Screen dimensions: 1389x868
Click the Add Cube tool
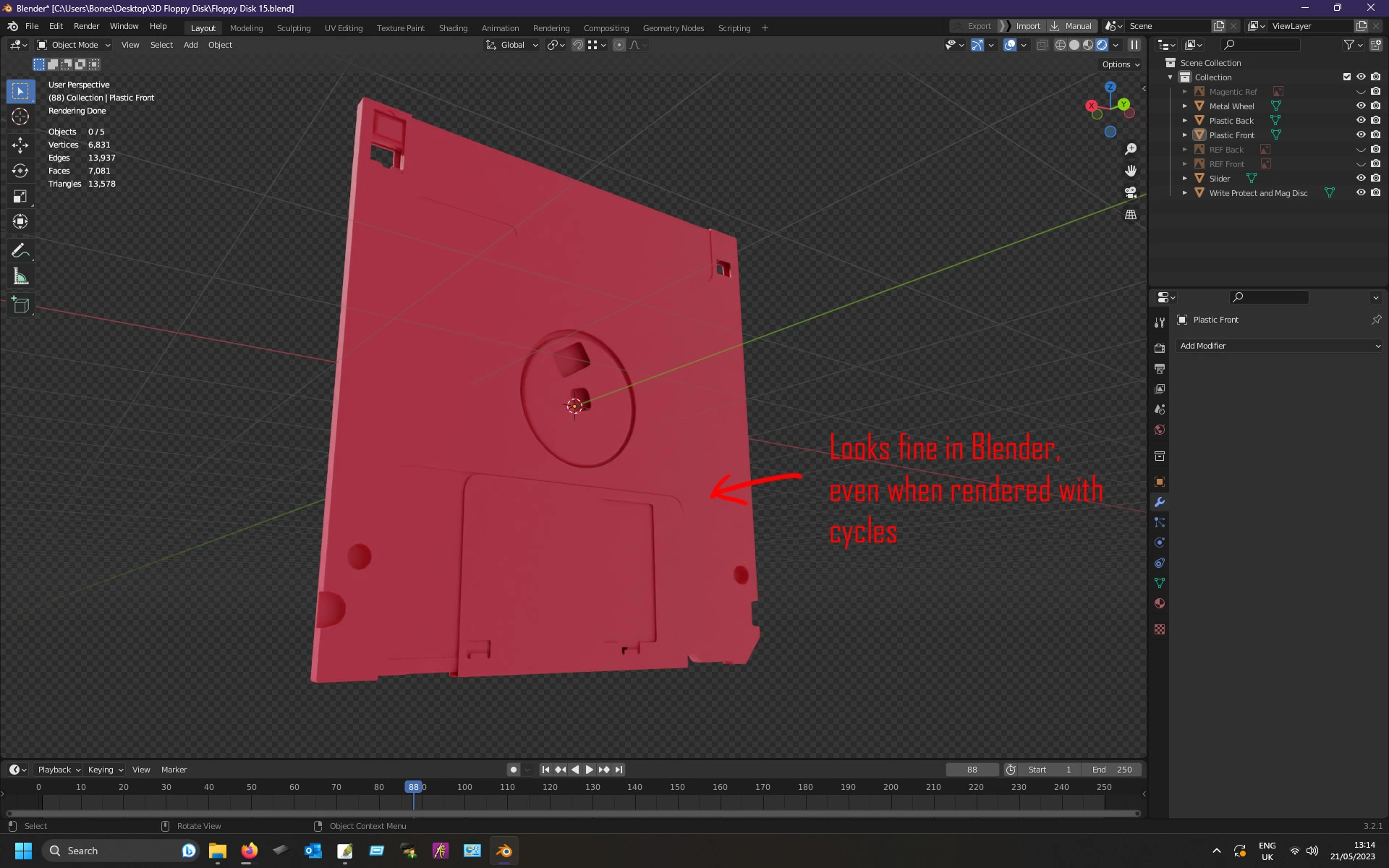pyautogui.click(x=20, y=305)
